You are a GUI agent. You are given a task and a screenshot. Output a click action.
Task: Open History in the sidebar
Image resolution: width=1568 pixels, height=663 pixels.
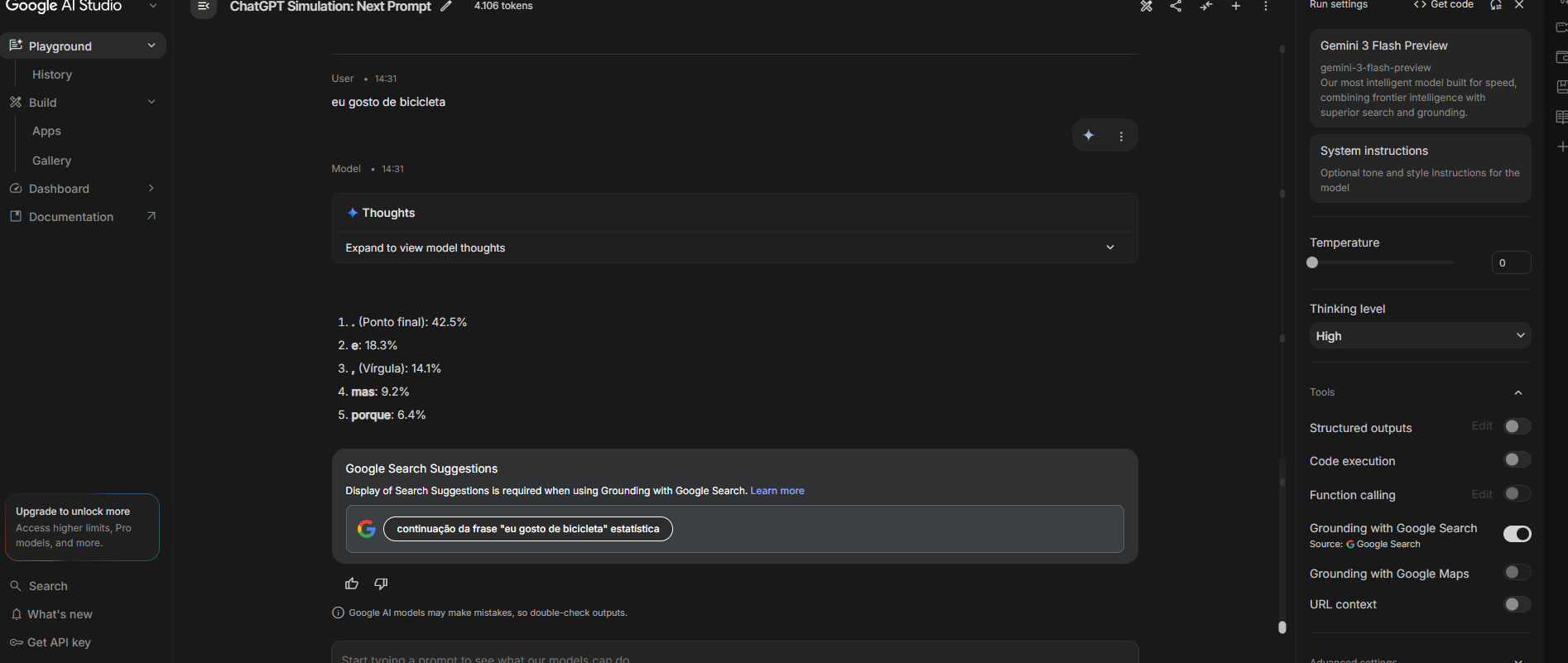click(x=52, y=74)
